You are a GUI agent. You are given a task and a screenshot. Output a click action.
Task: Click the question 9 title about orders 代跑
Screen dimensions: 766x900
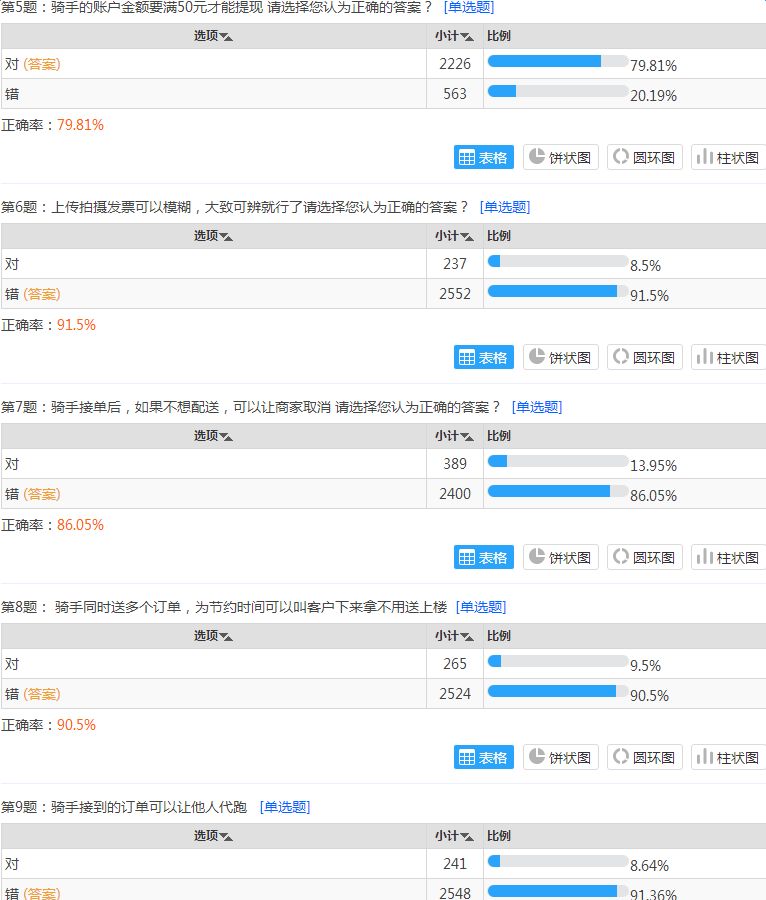point(123,807)
